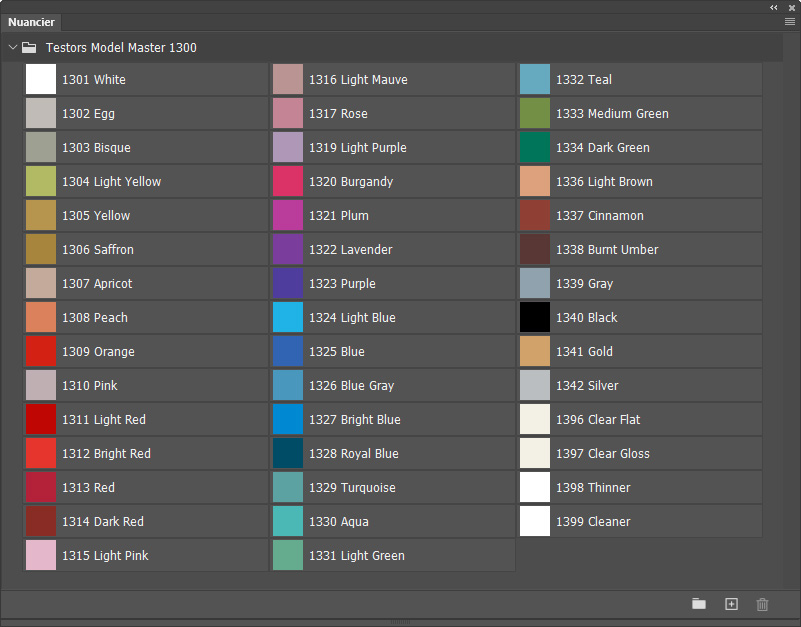The image size is (801, 627).
Task: Open the Swatches panel menu icon
Action: [790, 21]
